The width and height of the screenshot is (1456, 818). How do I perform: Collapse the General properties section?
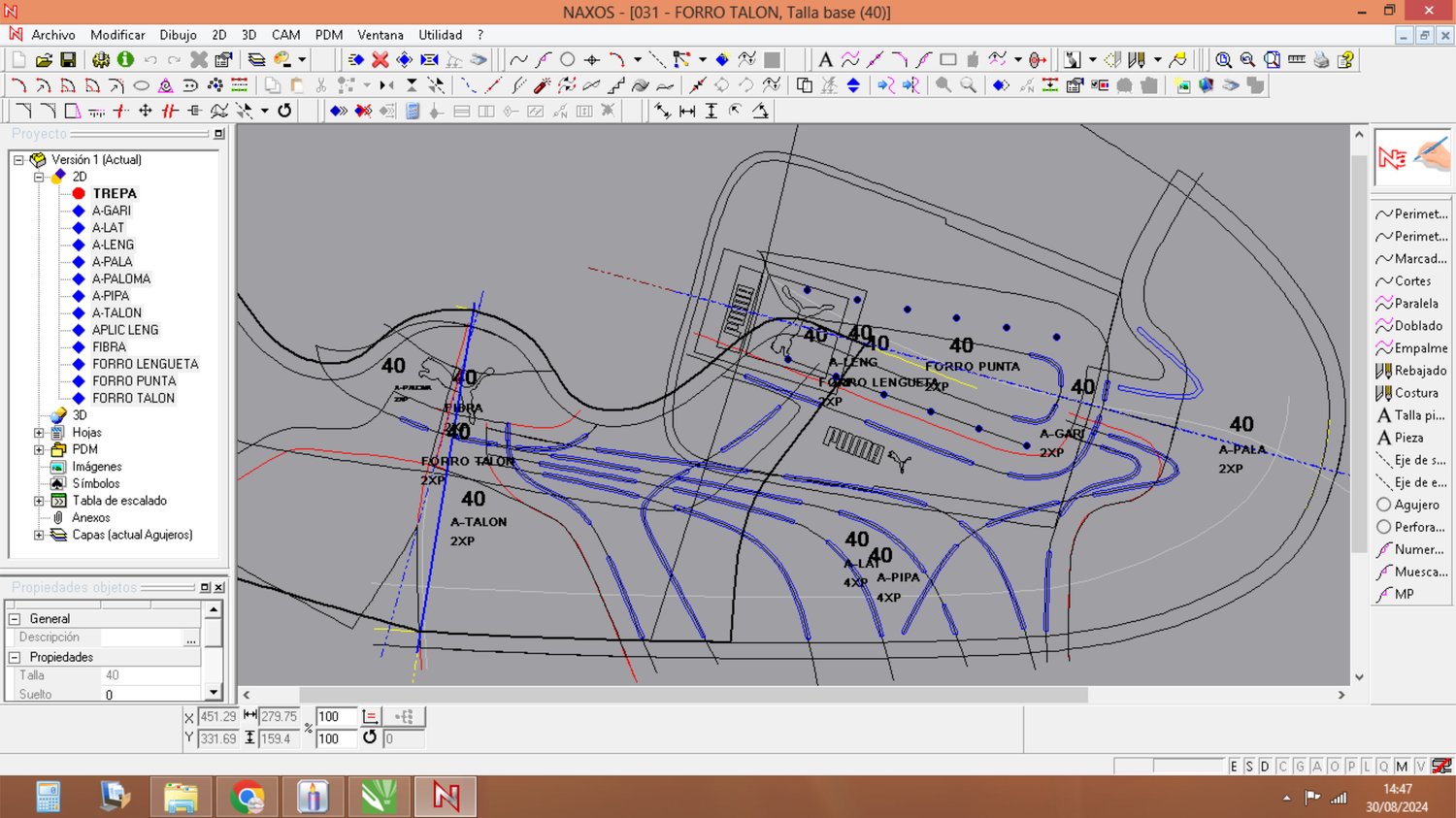15,619
